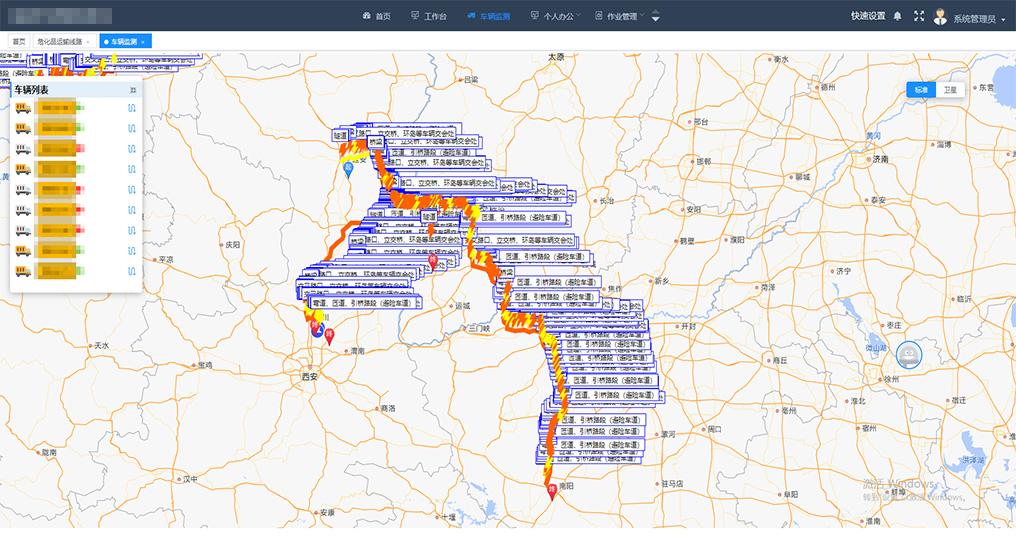Image resolution: width=1016 pixels, height=557 pixels.
Task: Click the 西安 city label on map
Action: click(310, 376)
